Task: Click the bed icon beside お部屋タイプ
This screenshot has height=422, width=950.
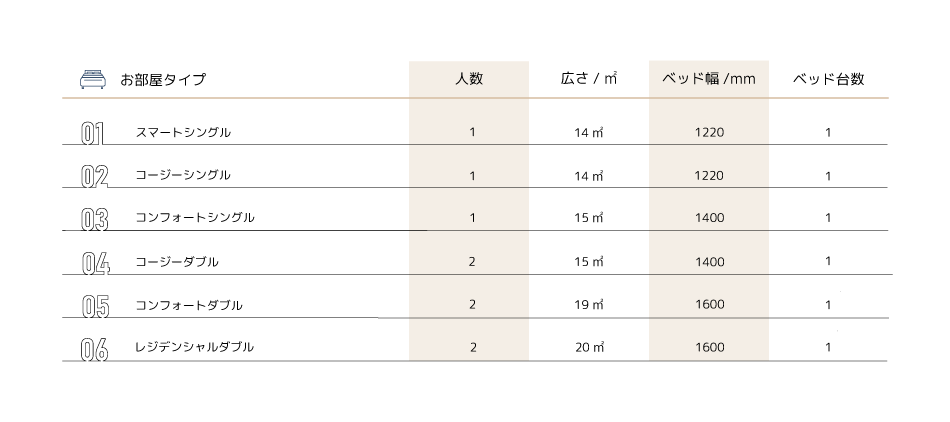Action: (93, 79)
